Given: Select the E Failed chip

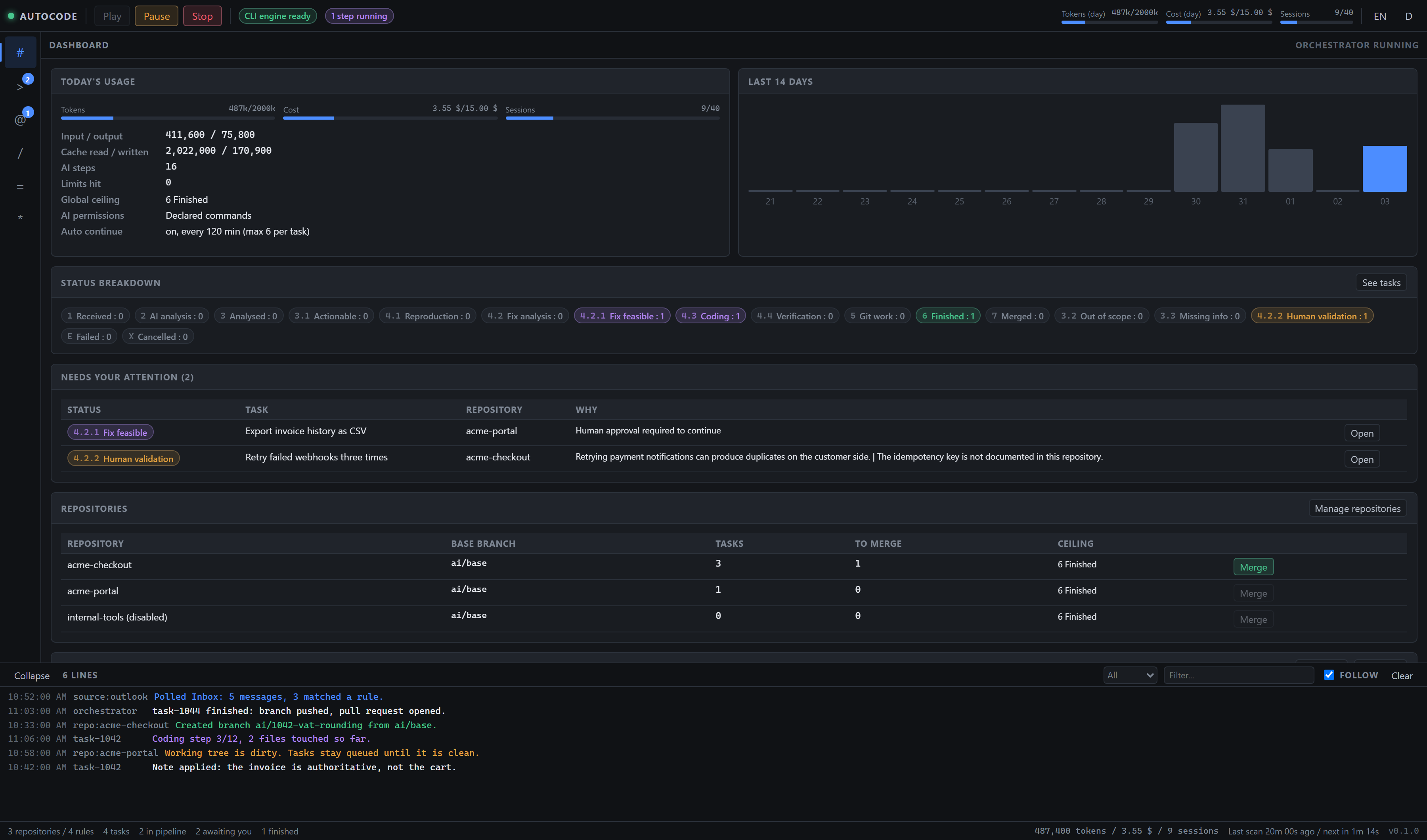Looking at the screenshot, I should 89,336.
